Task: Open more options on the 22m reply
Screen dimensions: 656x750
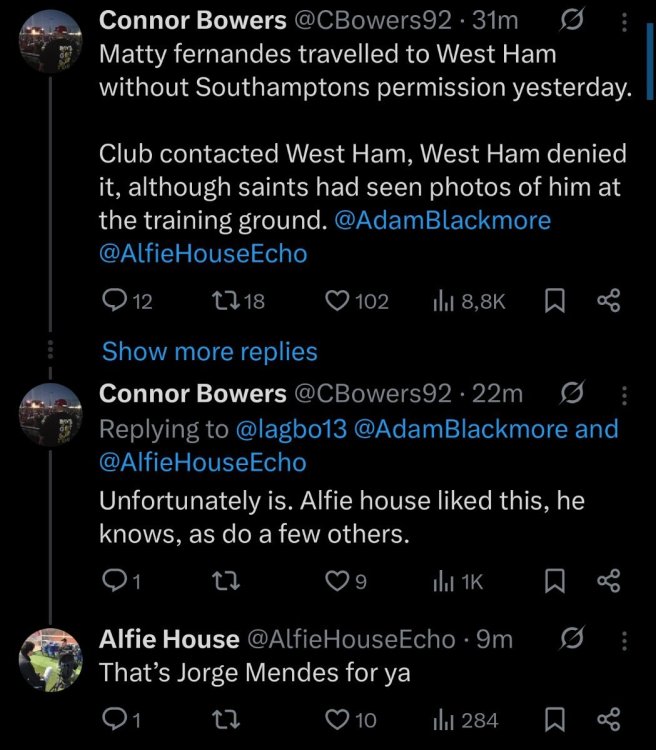Action: pos(625,395)
